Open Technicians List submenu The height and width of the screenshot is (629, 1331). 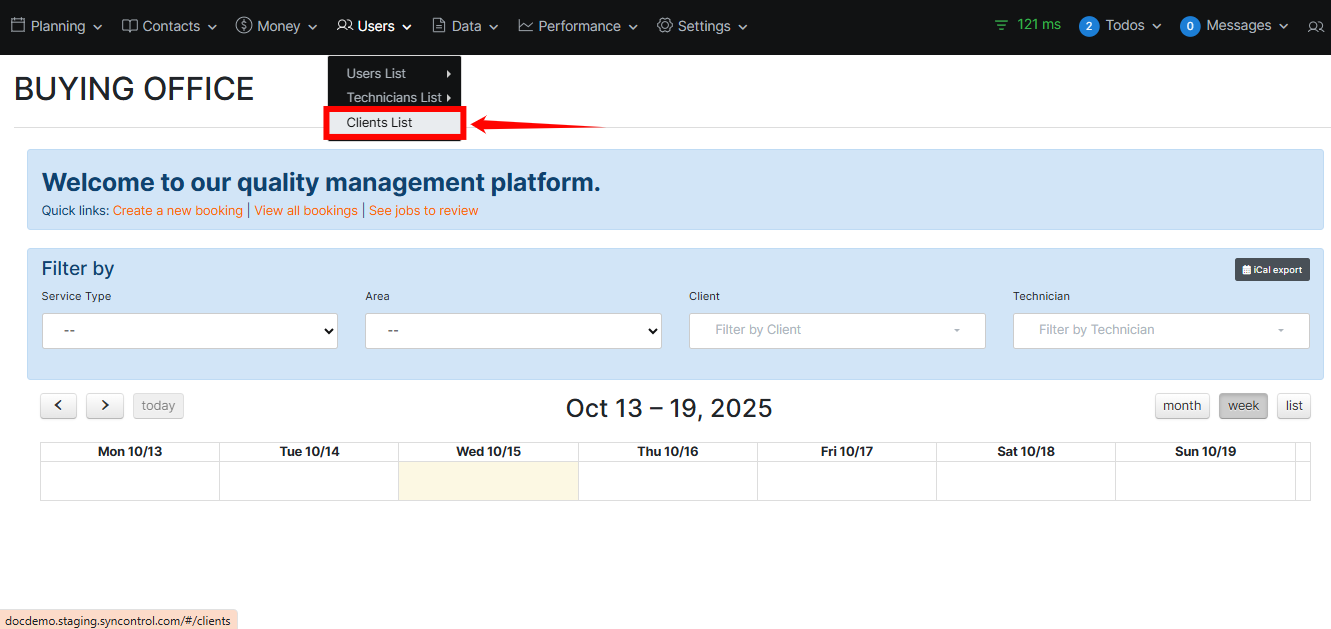(394, 98)
